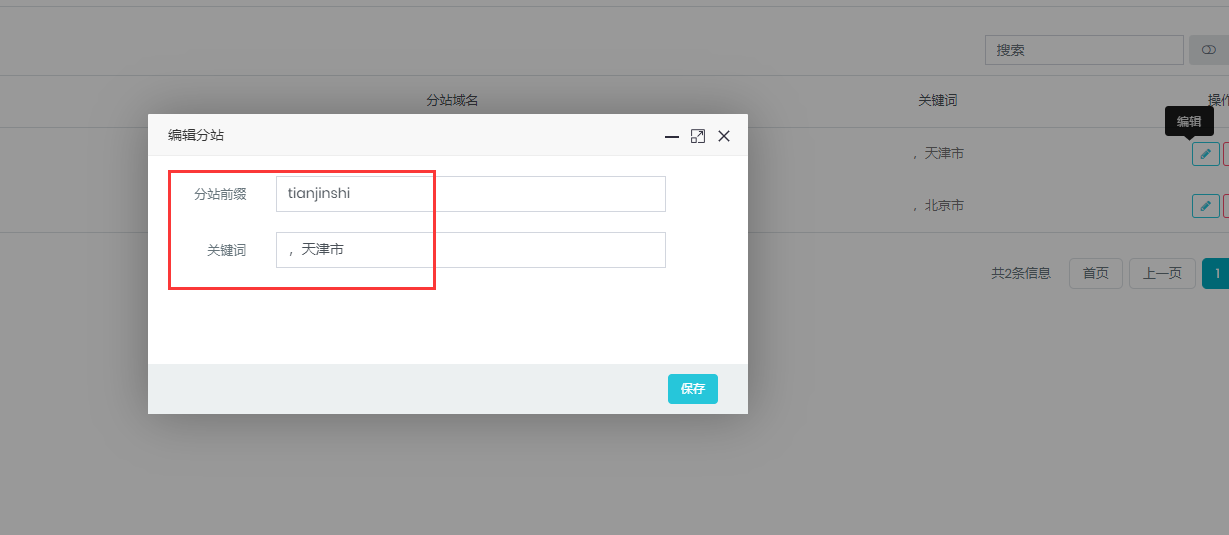Click the search icon button beside 搜索 field

pos(1208,50)
